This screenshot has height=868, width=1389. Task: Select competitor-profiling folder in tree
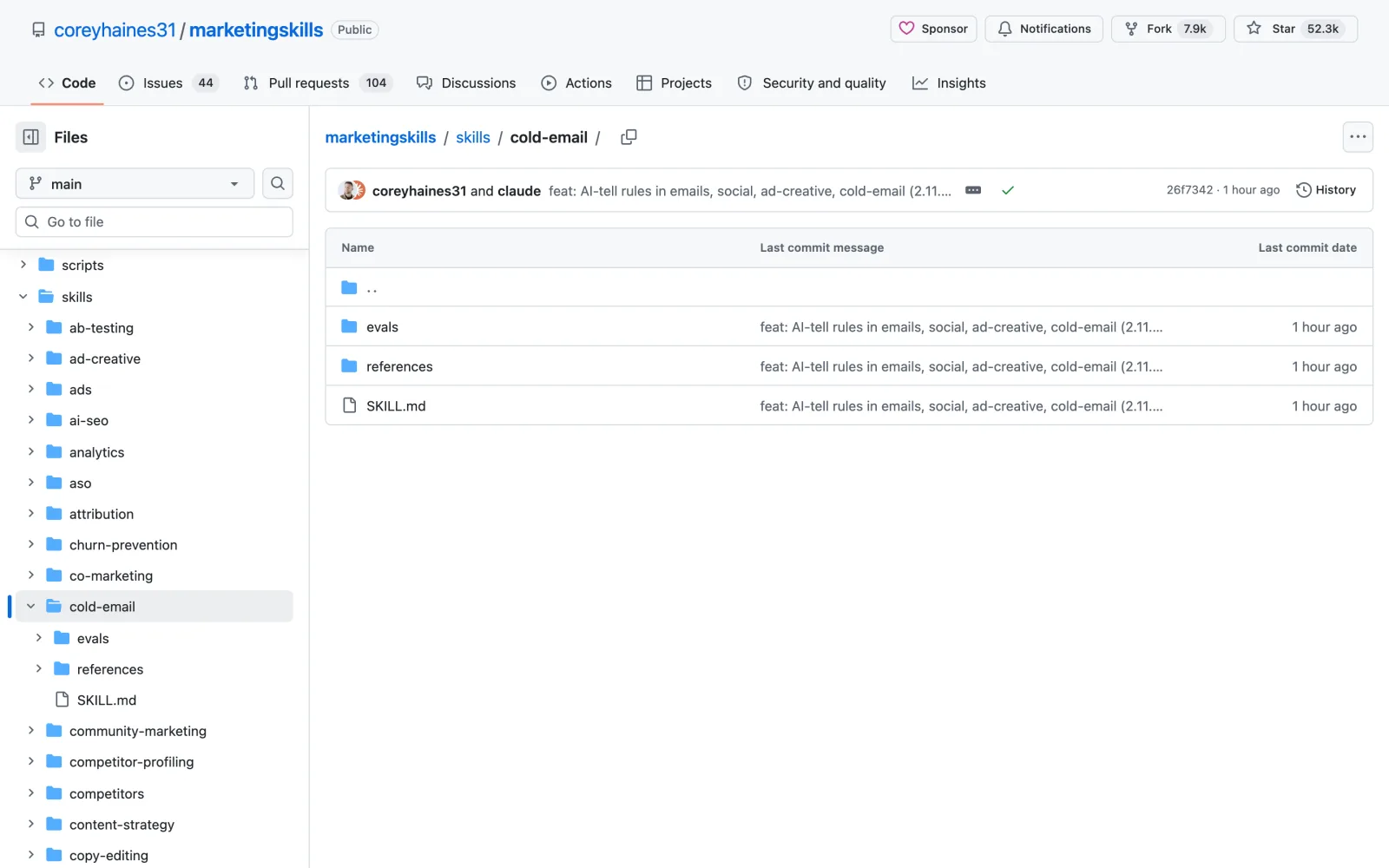click(131, 761)
